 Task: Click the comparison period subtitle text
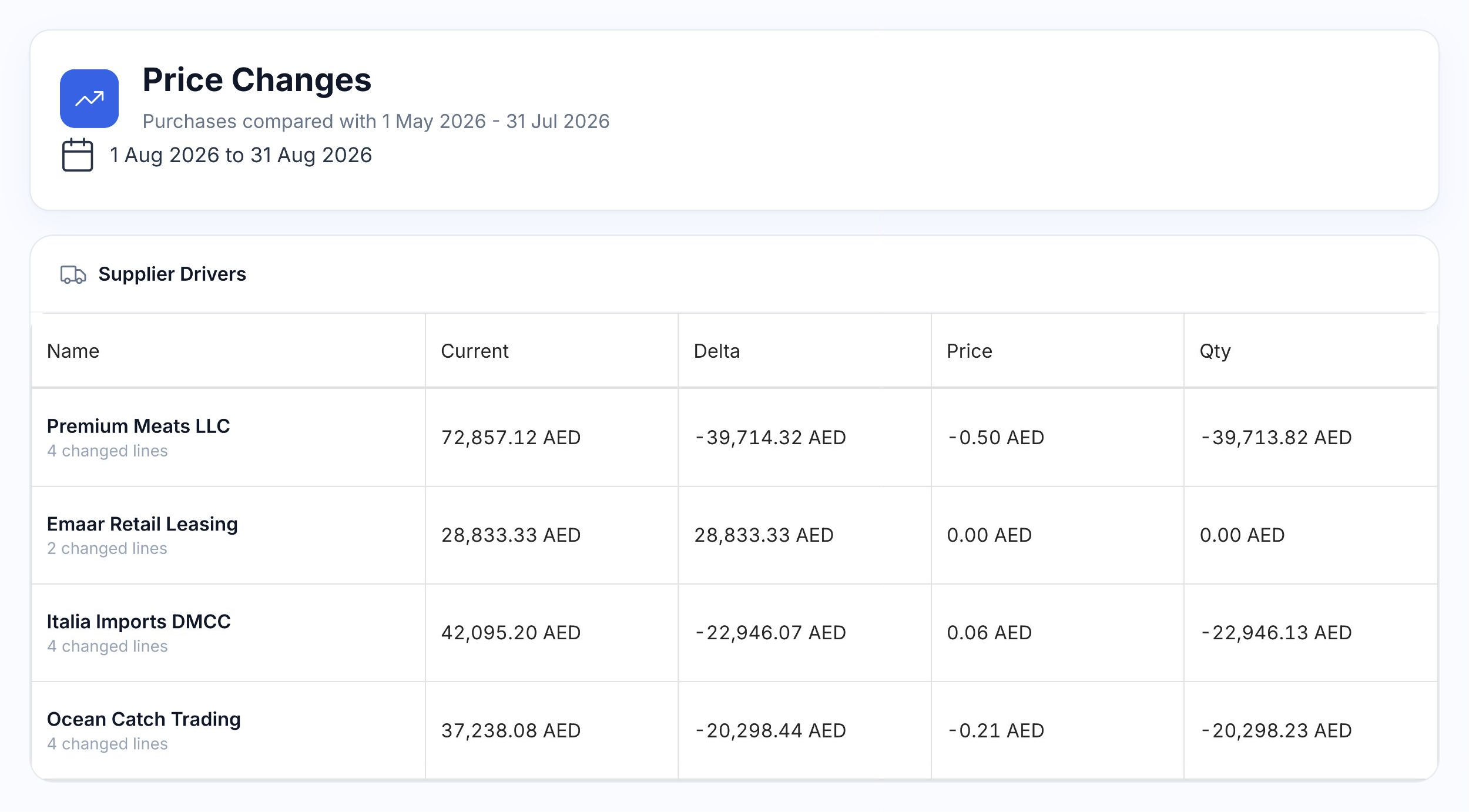[376, 121]
